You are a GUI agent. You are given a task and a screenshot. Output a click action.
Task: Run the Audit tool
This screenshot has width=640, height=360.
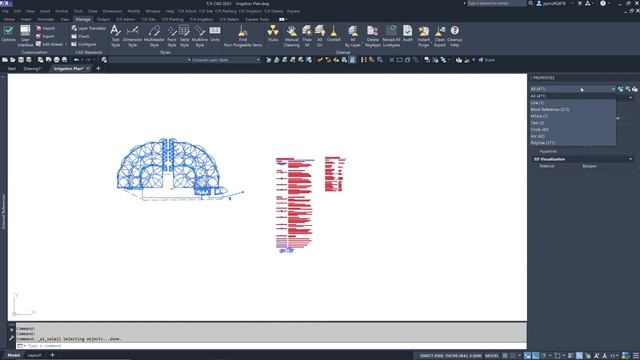pyautogui.click(x=407, y=34)
